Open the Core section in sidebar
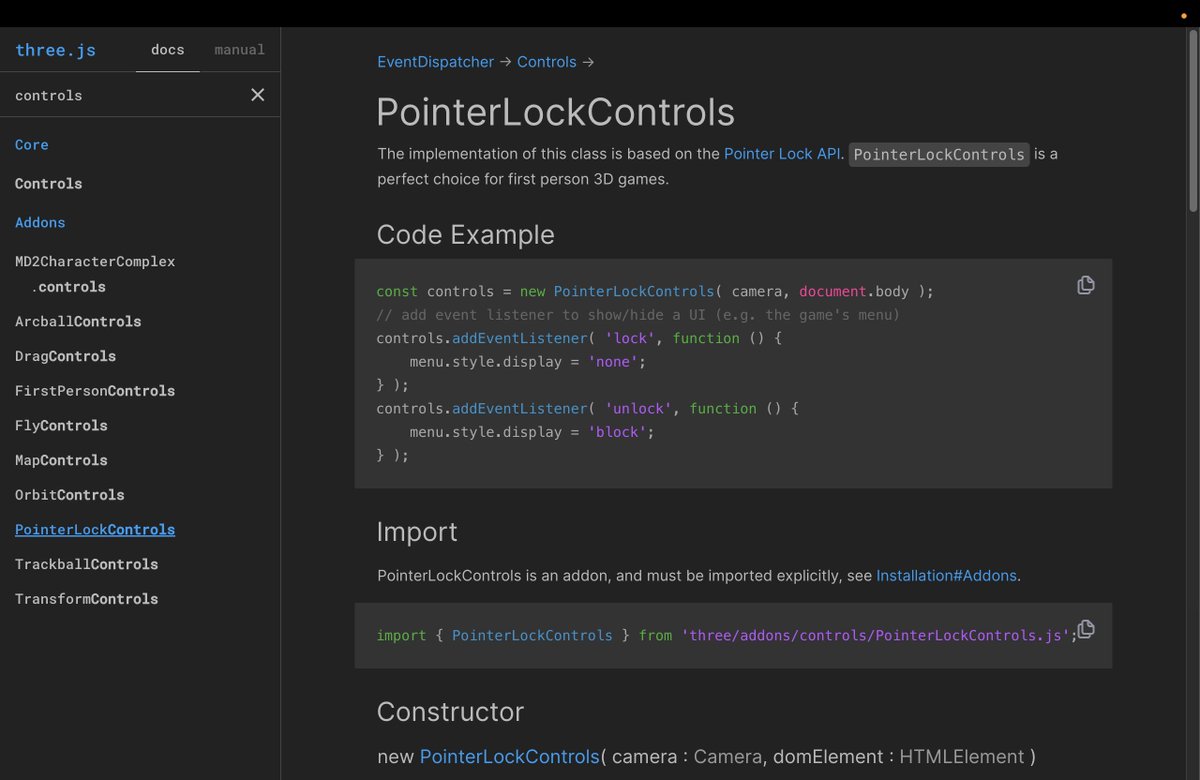Screen dimensions: 1200x780 point(32,145)
